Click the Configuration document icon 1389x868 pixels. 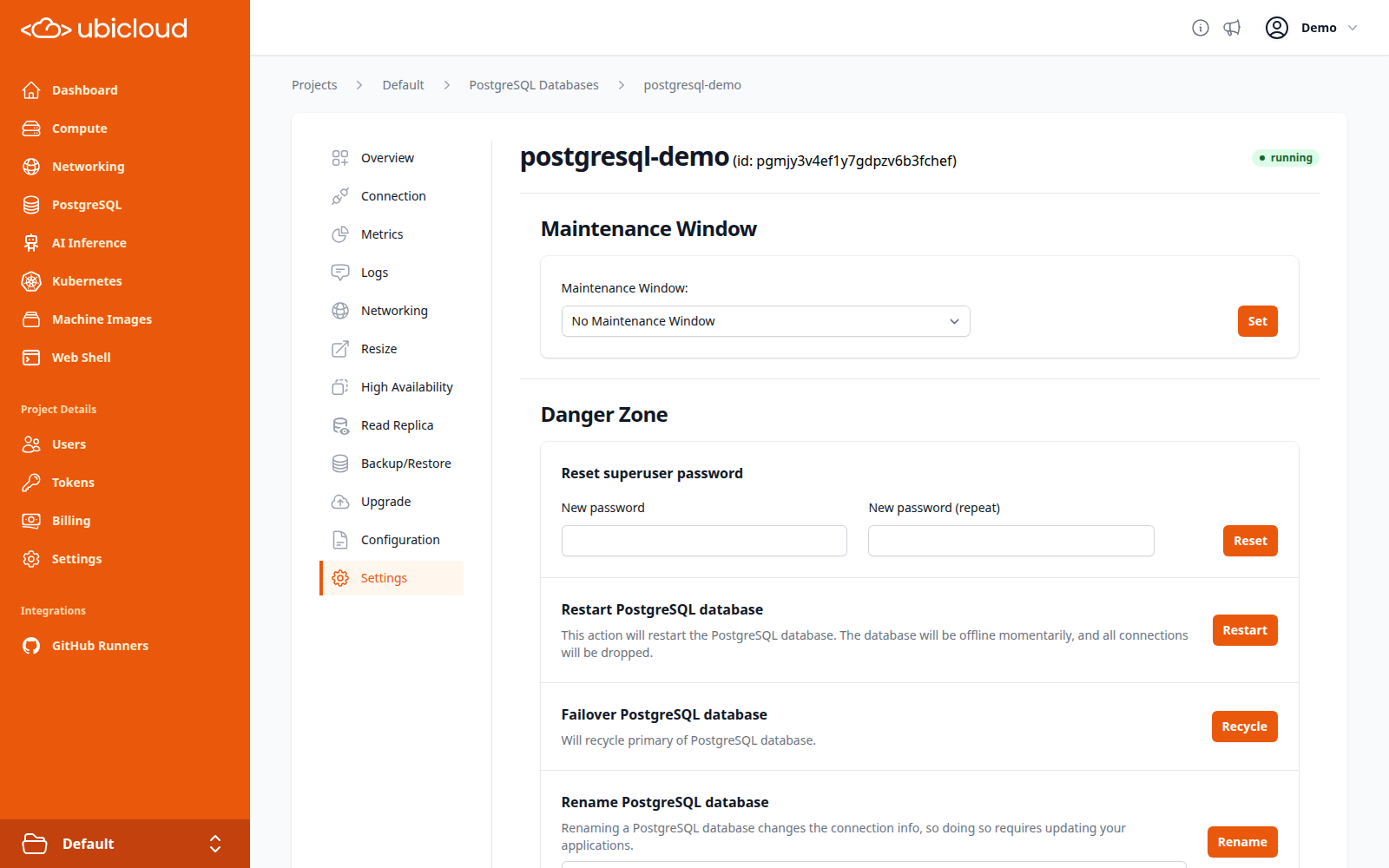pos(340,540)
